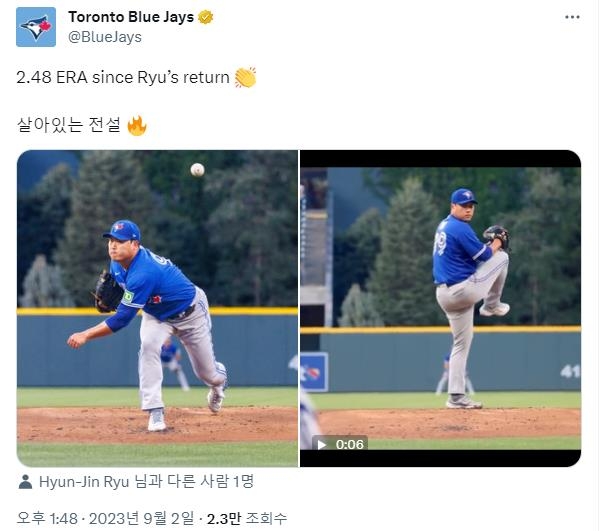Click the baseball in the left photo
This screenshot has height=531, width=601.
pos(197,169)
